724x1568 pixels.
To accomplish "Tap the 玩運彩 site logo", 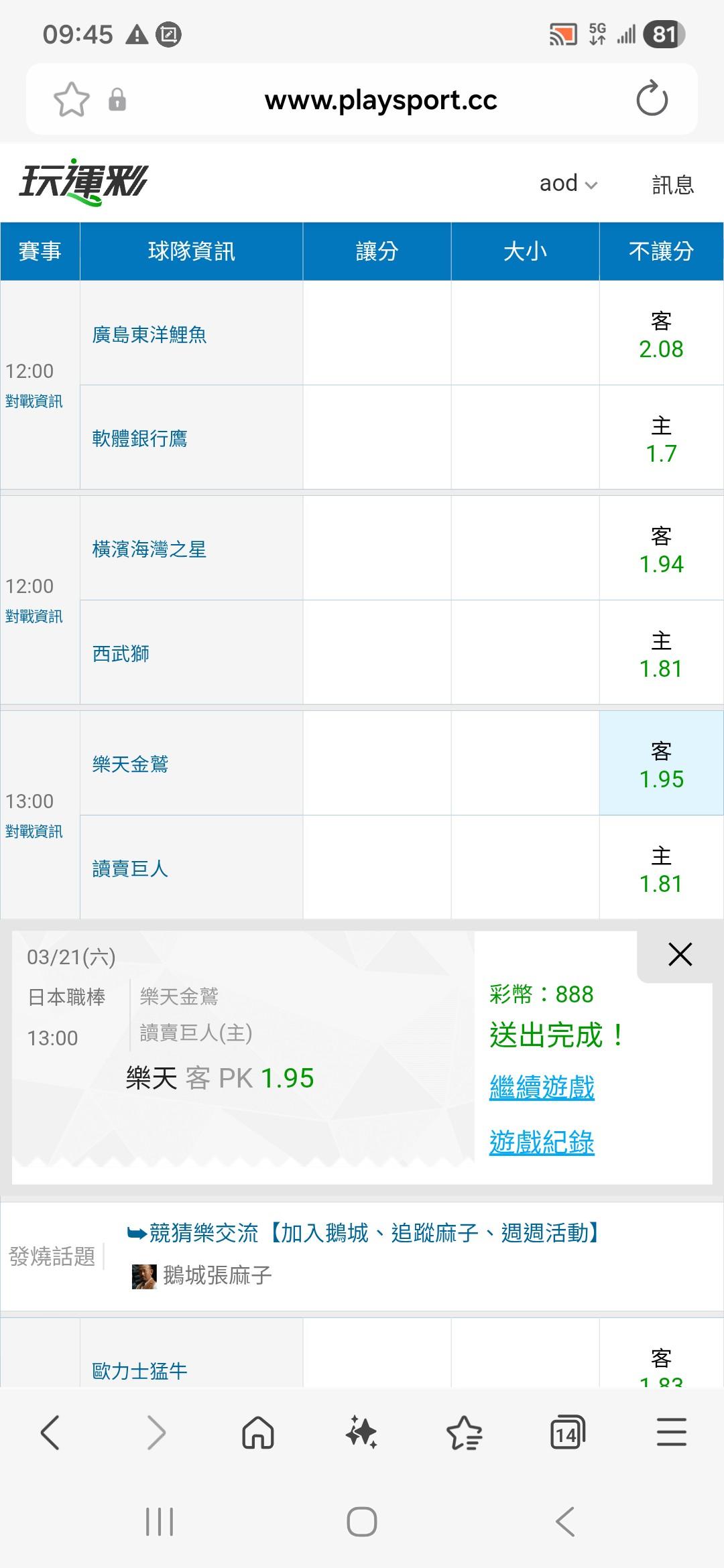I will pos(83,182).
